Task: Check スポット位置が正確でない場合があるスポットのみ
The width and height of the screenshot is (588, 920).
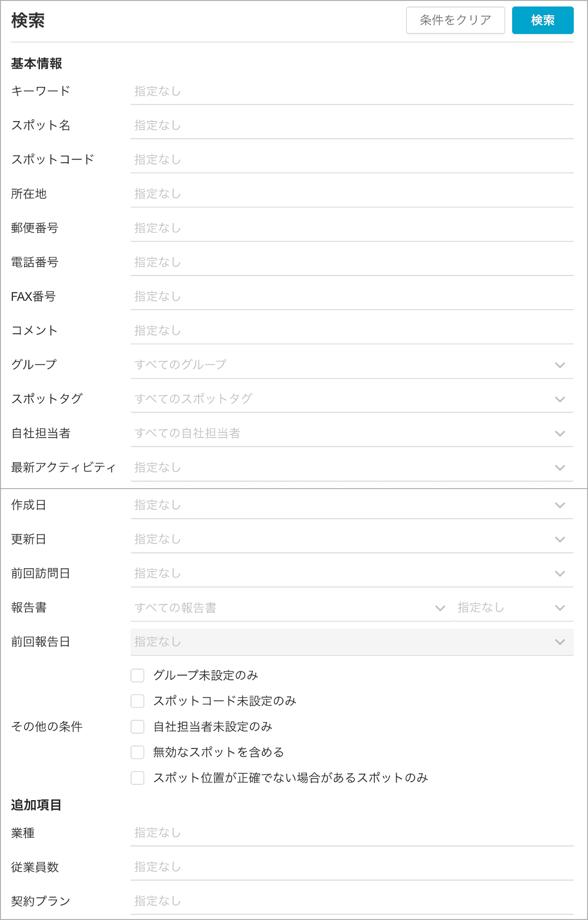Action: tap(137, 779)
